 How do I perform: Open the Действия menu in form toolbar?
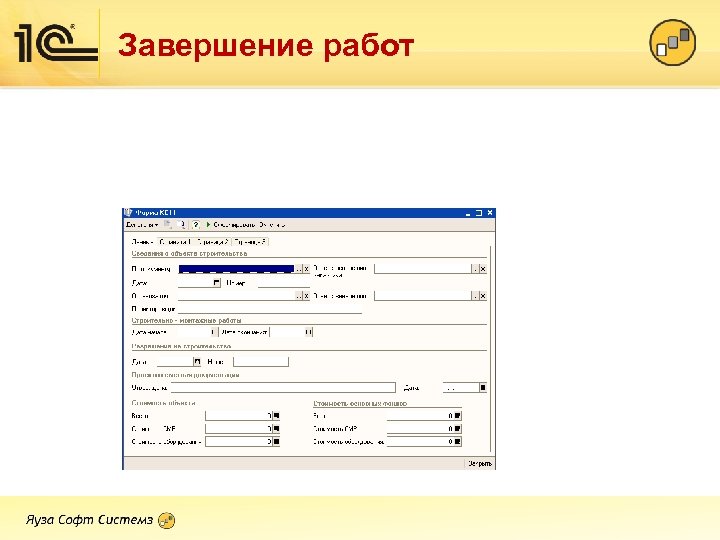[x=142, y=225]
